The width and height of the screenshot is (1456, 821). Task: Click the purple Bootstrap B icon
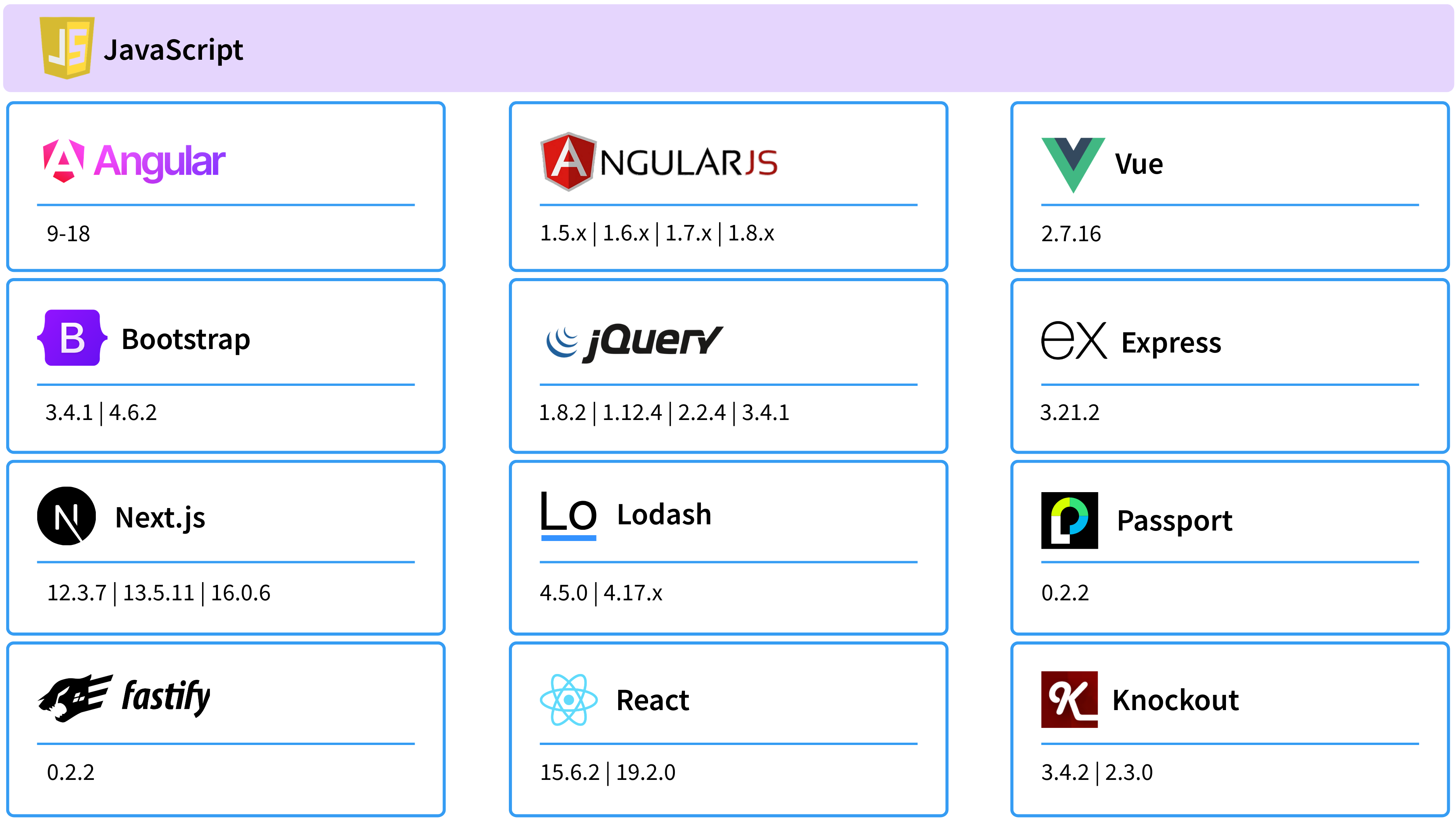[73, 338]
